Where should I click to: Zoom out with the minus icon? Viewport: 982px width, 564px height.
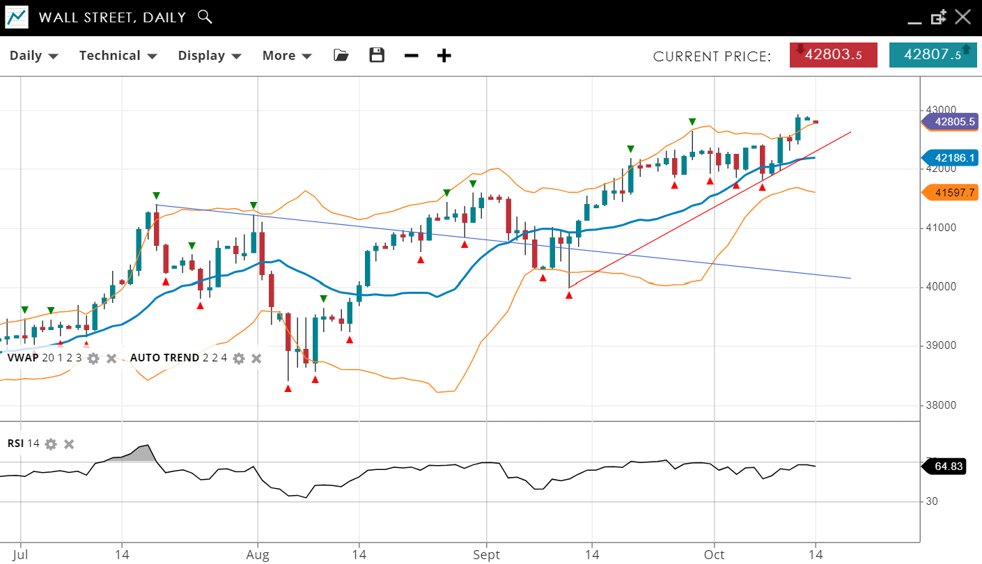[411, 55]
